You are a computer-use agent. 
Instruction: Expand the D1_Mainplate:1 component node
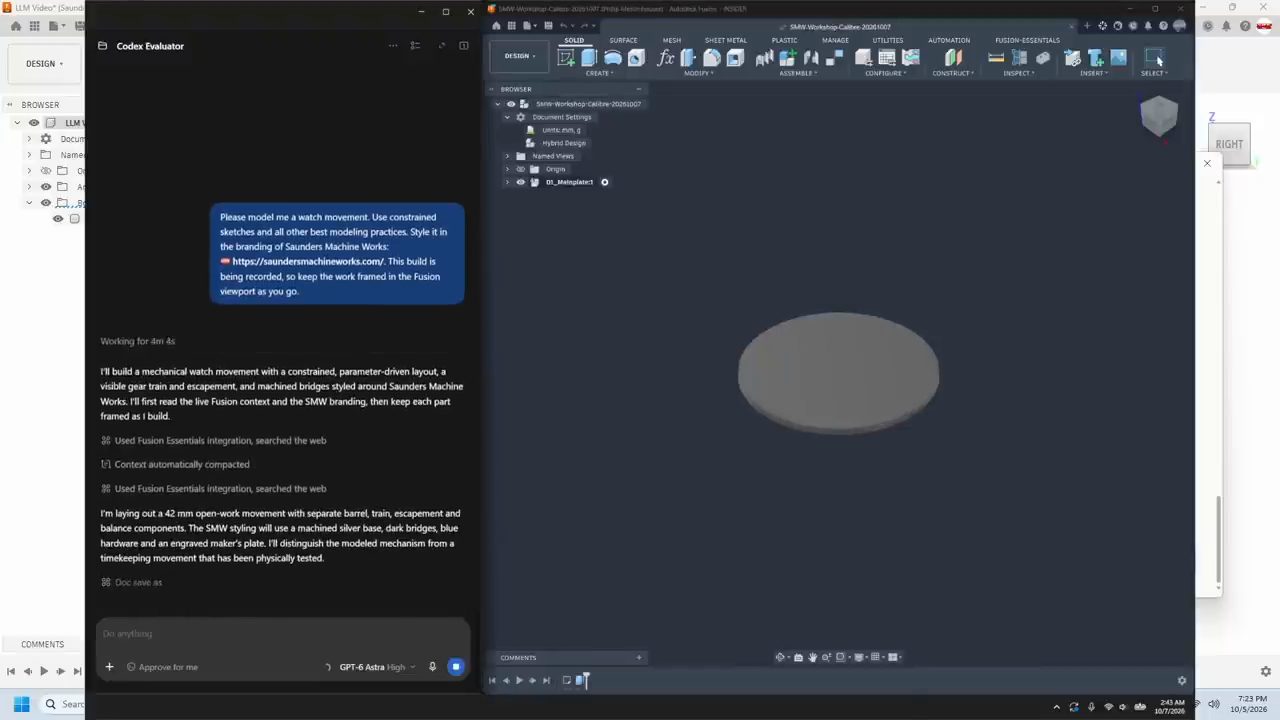point(507,182)
